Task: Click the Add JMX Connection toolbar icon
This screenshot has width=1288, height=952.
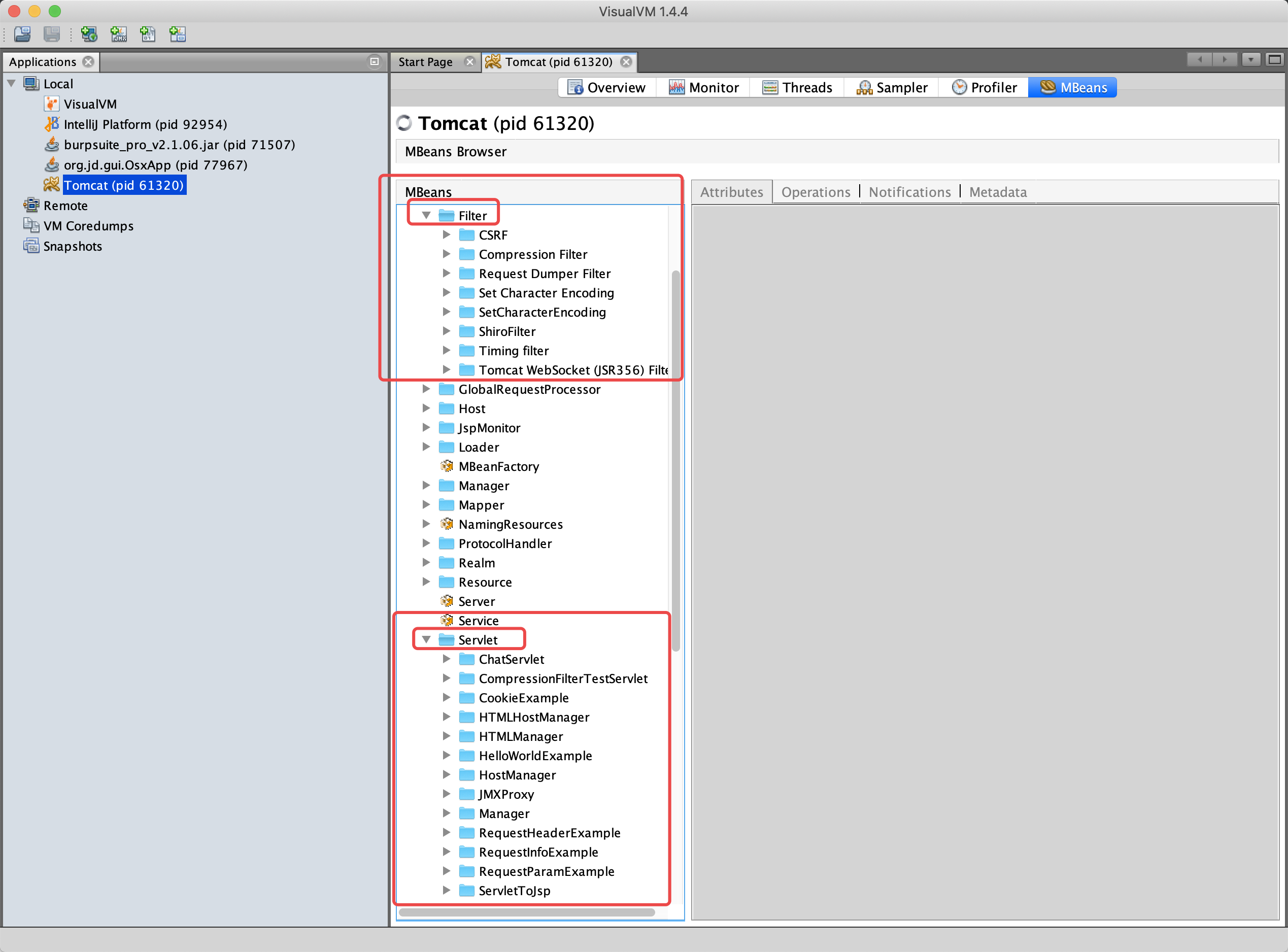Action: [x=119, y=35]
